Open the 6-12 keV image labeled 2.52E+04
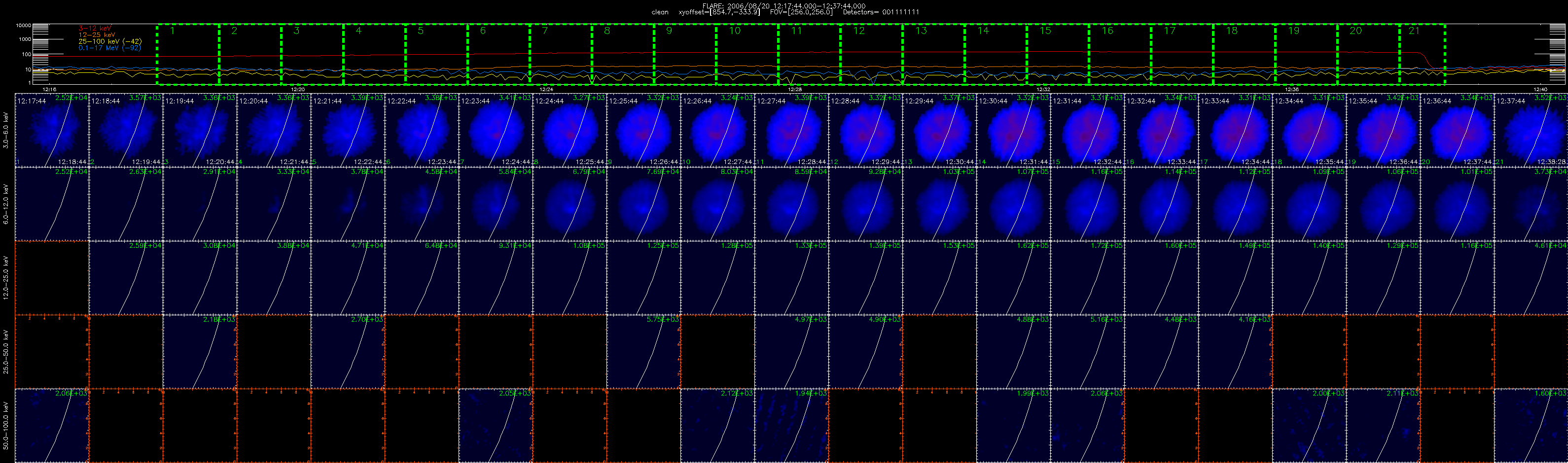1568x463 pixels. (x=52, y=204)
